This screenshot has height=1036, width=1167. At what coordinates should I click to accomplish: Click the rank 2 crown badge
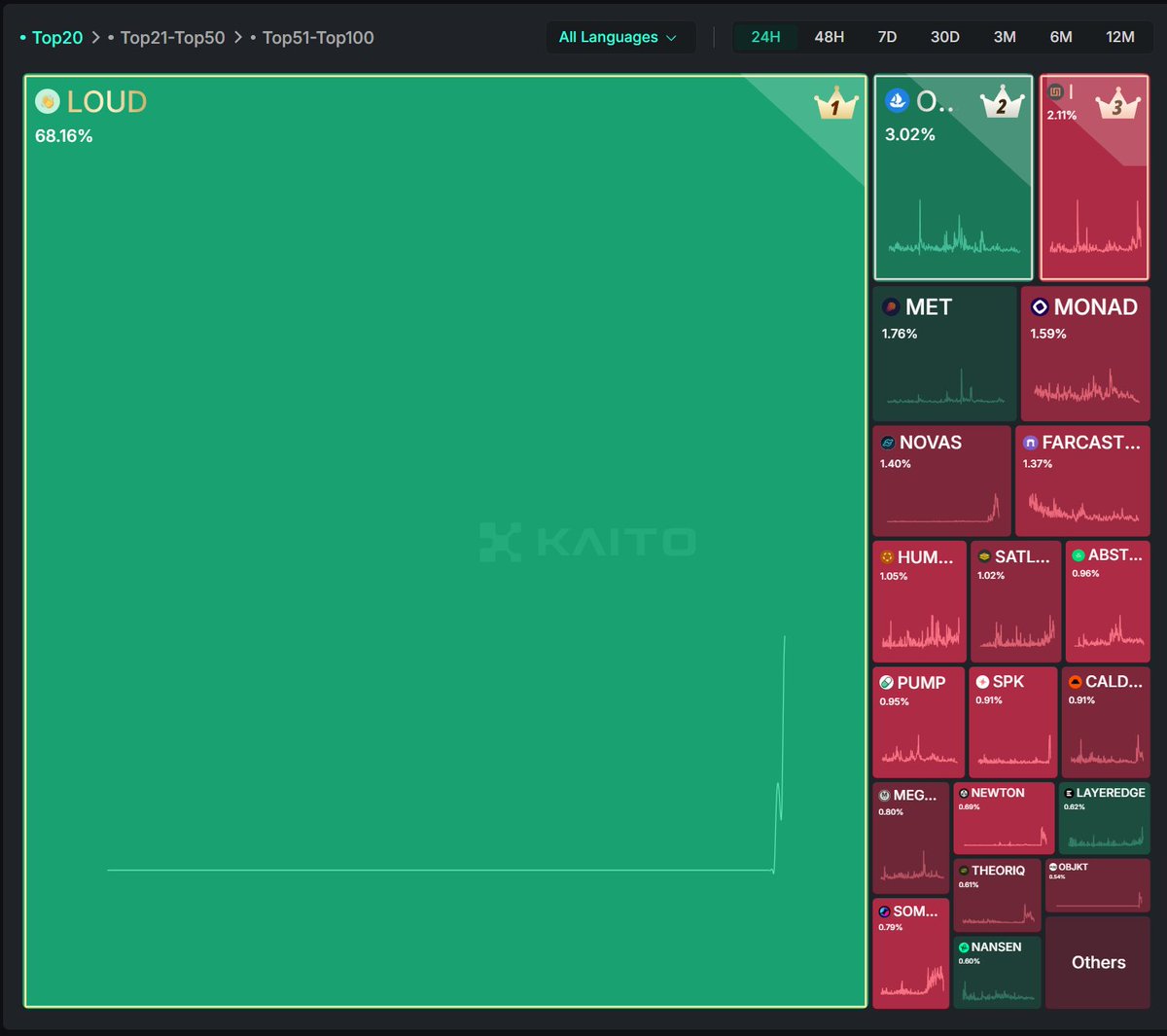pyautogui.click(x=1002, y=102)
